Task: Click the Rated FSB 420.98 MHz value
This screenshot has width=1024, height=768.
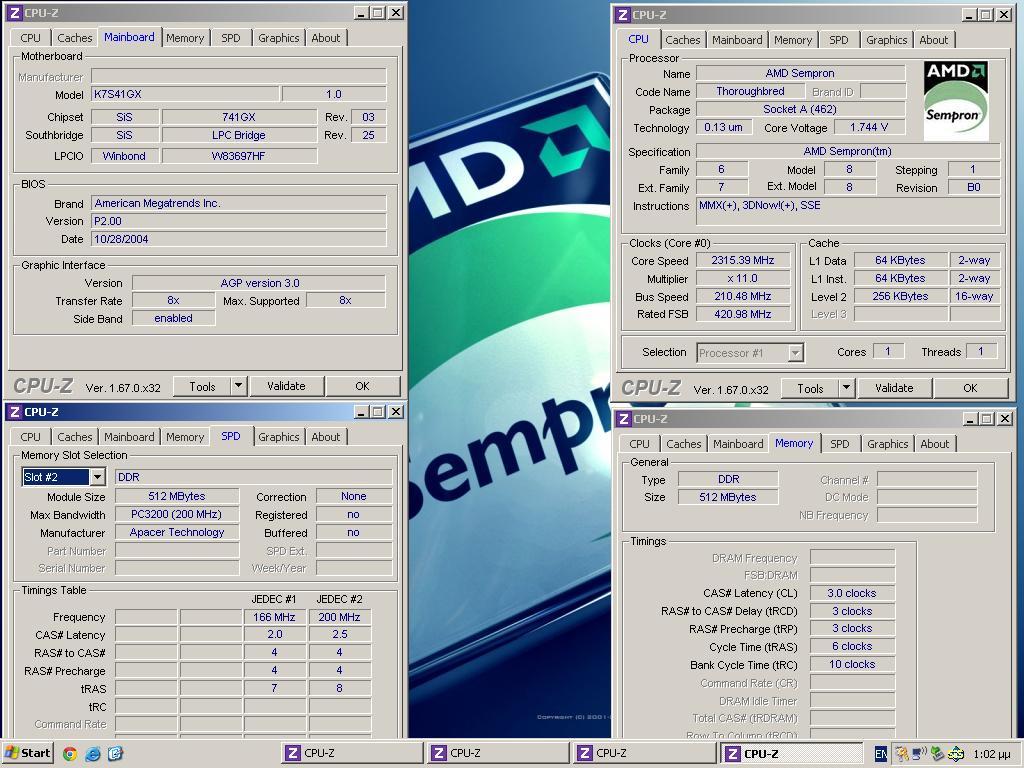Action: [743, 314]
